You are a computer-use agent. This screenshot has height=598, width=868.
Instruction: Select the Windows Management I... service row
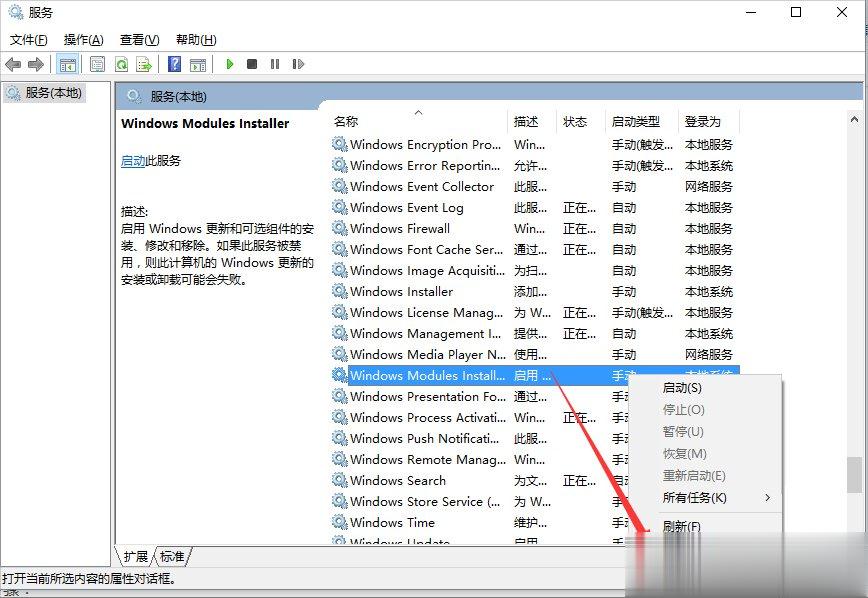point(535,333)
